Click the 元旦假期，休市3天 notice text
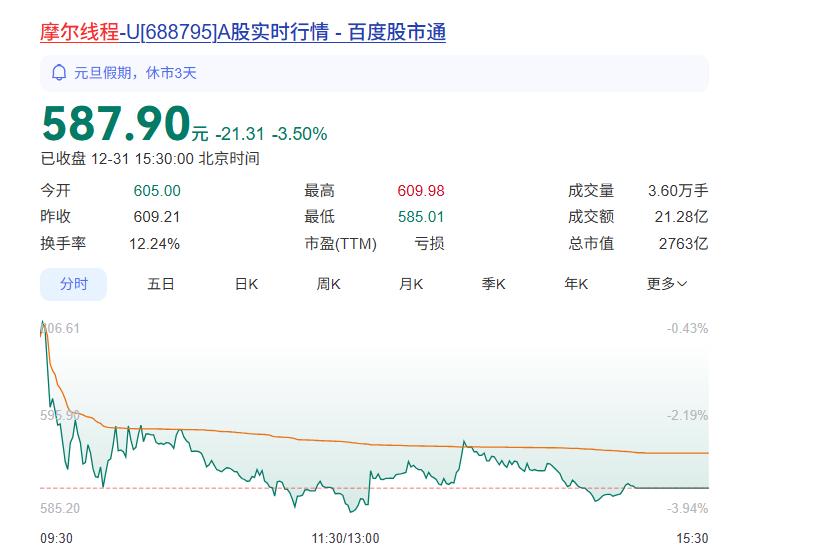Image resolution: width=824 pixels, height=558 pixels. [x=135, y=73]
